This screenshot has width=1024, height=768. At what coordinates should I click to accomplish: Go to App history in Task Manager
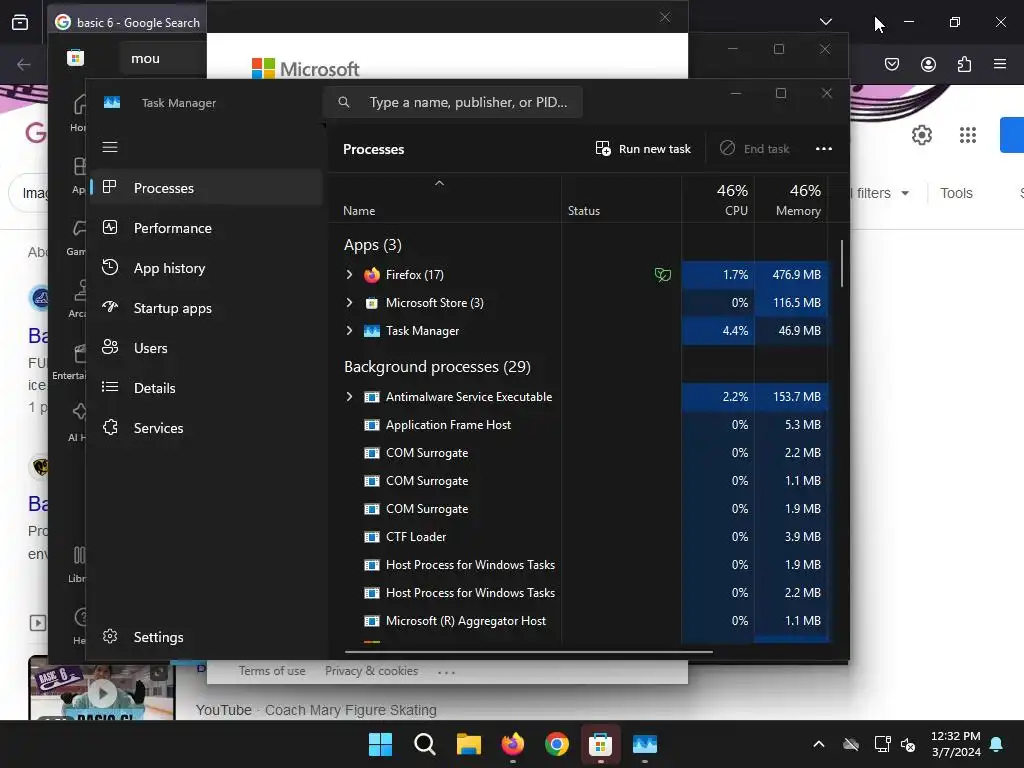[x=206, y=268]
